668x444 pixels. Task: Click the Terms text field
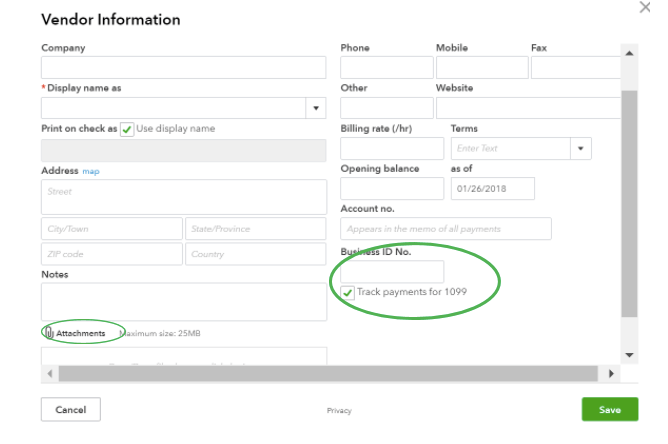click(511, 148)
